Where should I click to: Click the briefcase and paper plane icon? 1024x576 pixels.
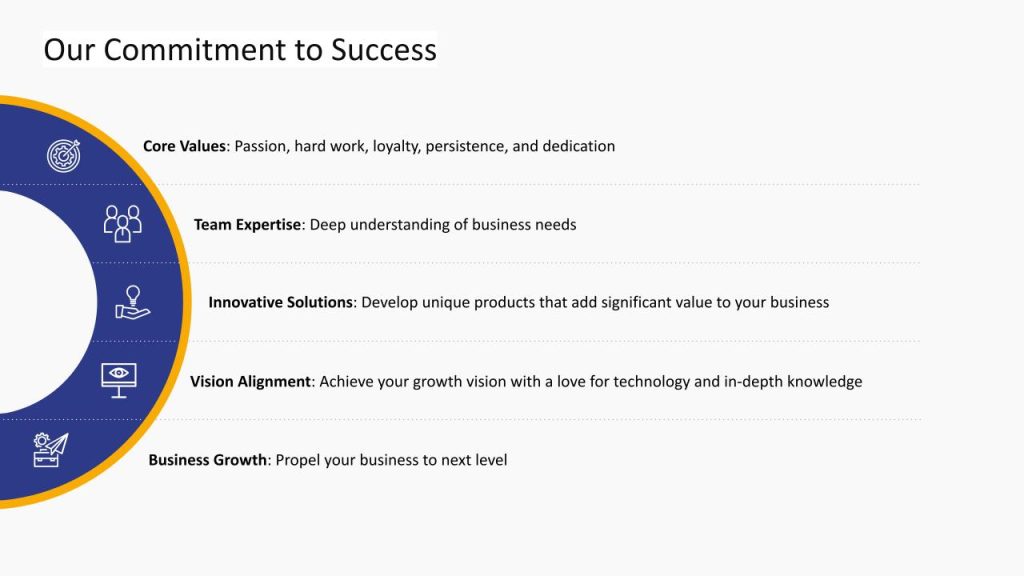pos(51,450)
